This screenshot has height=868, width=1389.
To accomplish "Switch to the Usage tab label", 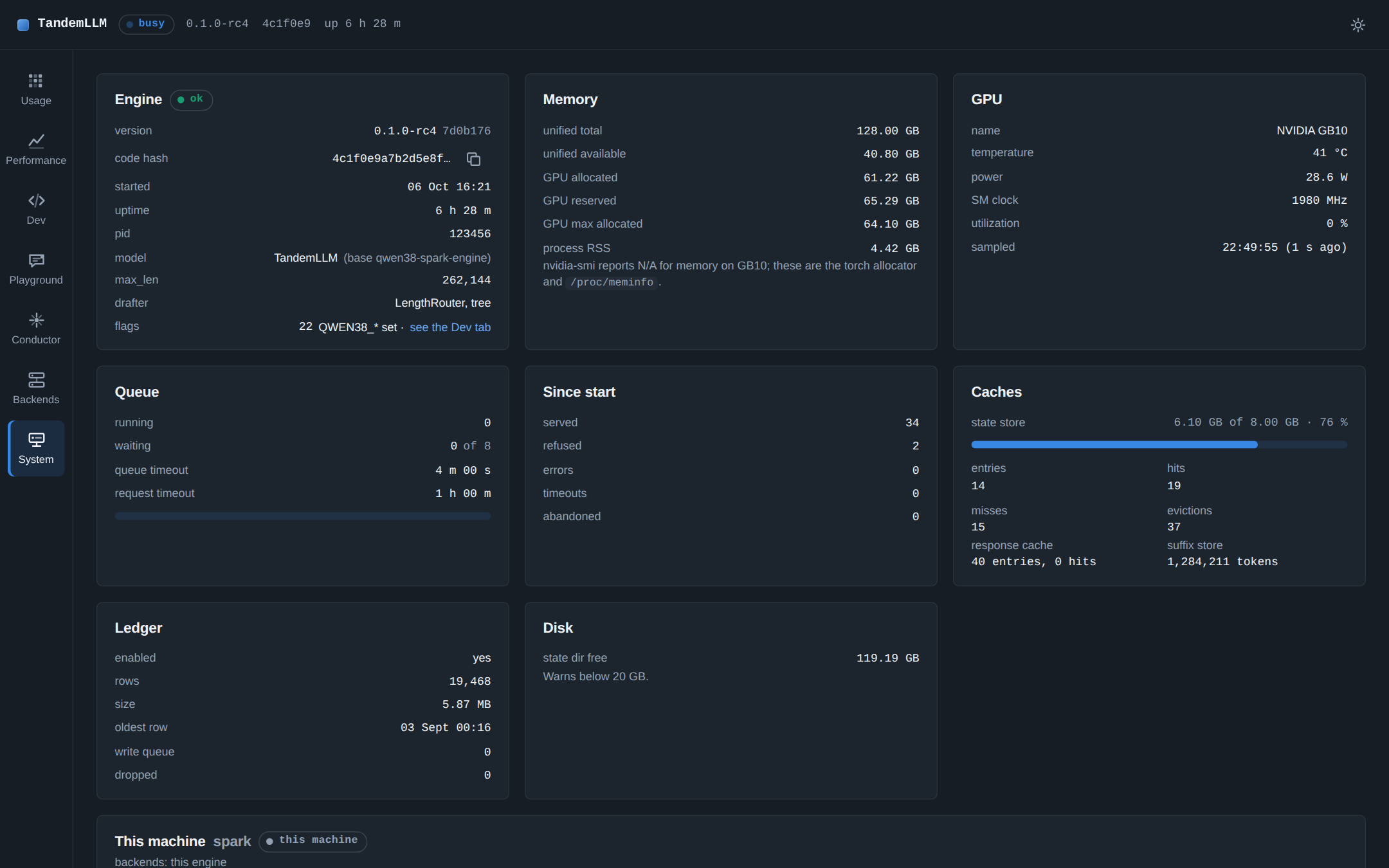I will click(36, 101).
